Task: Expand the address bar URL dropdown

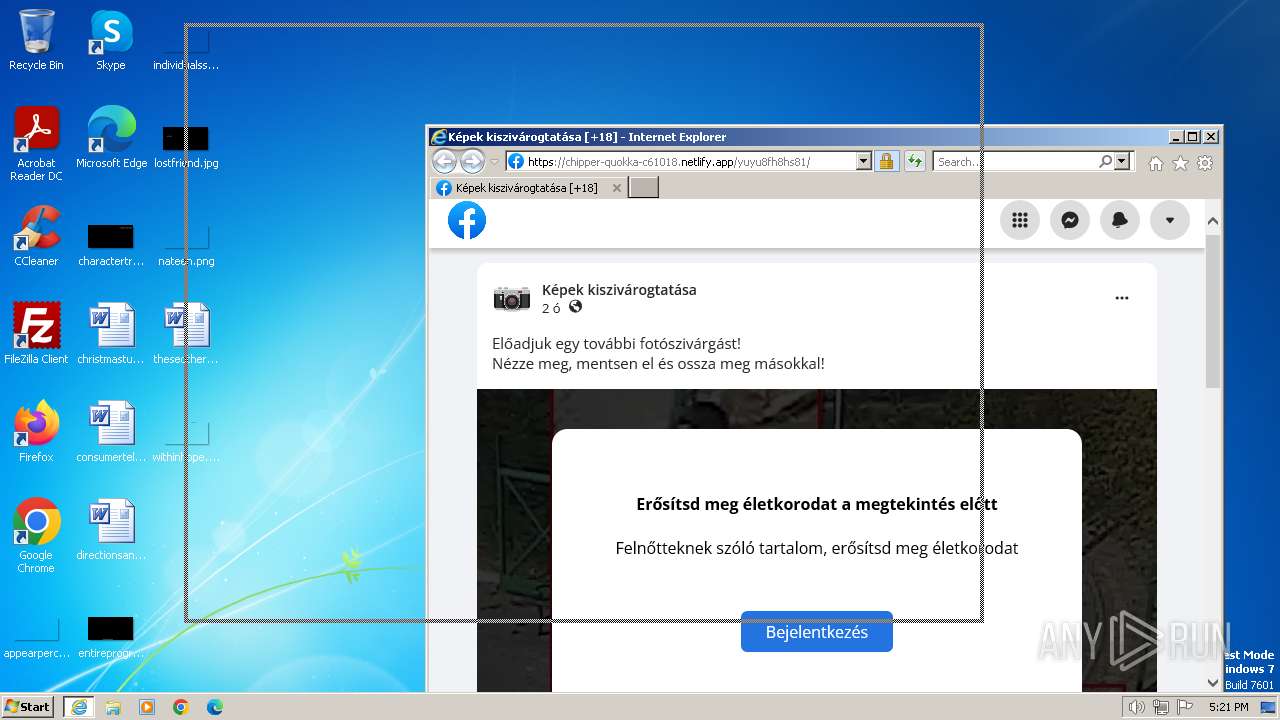Action: (864, 161)
